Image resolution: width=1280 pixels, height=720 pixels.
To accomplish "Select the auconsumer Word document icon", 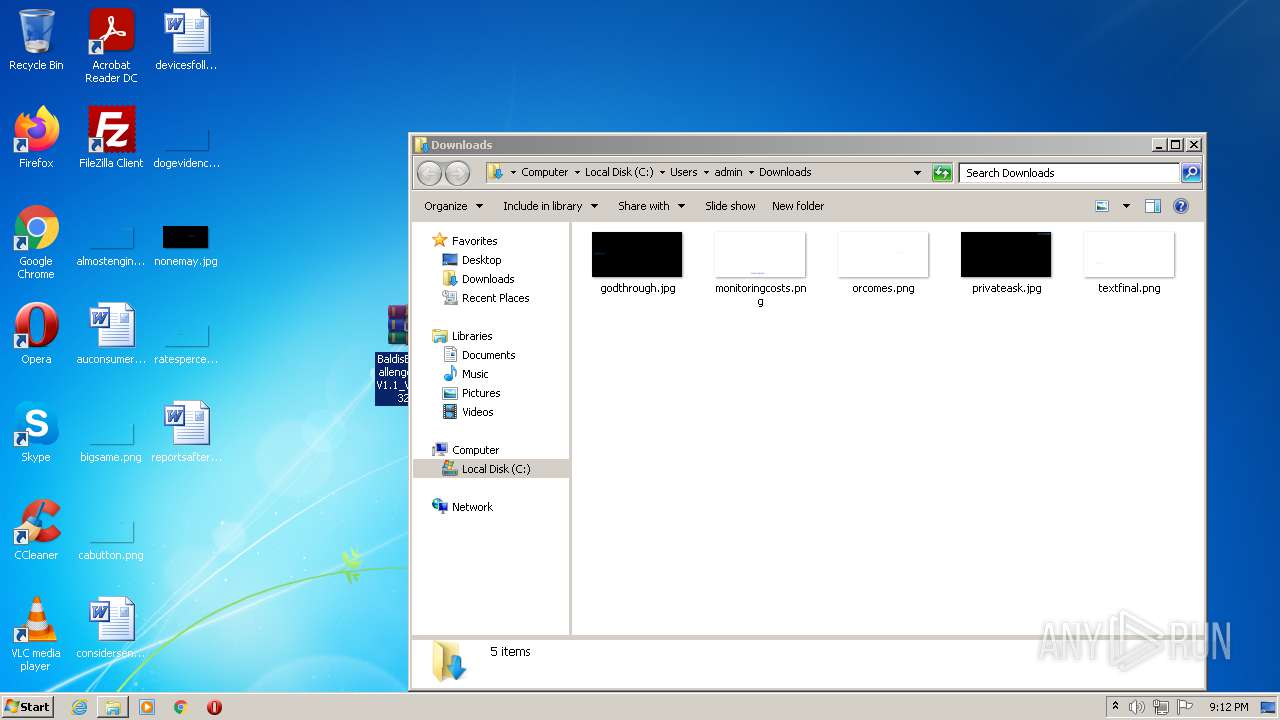I will coord(111,333).
